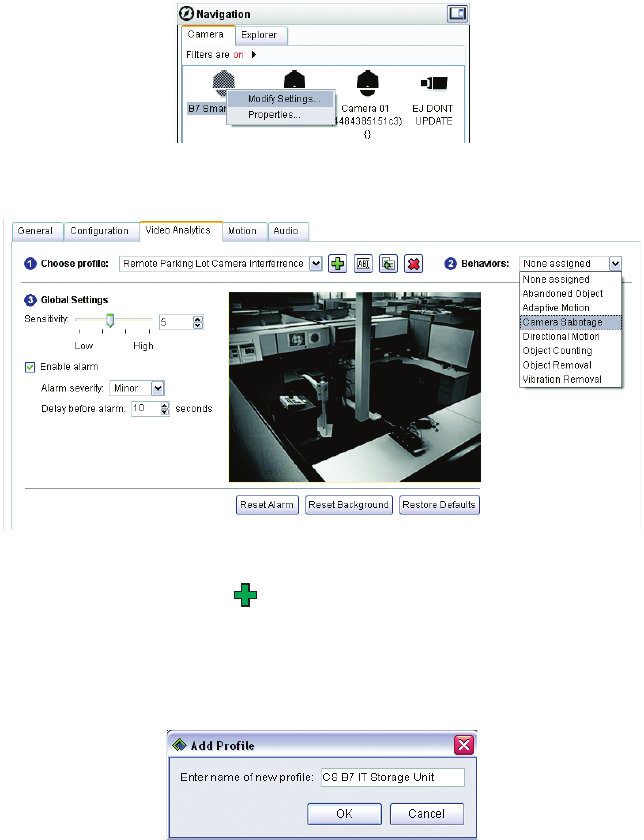Switch to the Motion tab
Viewport: 644px width, 840px height.
[243, 231]
